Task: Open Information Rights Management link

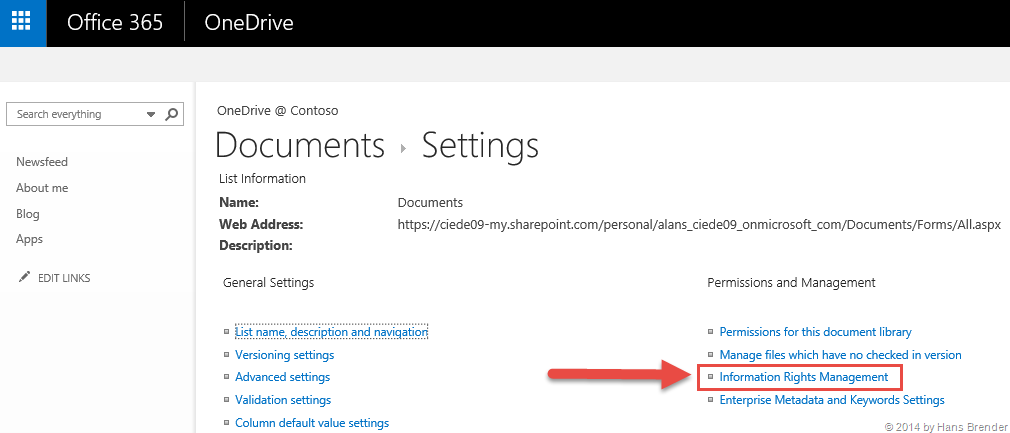Action: pyautogui.click(x=803, y=377)
